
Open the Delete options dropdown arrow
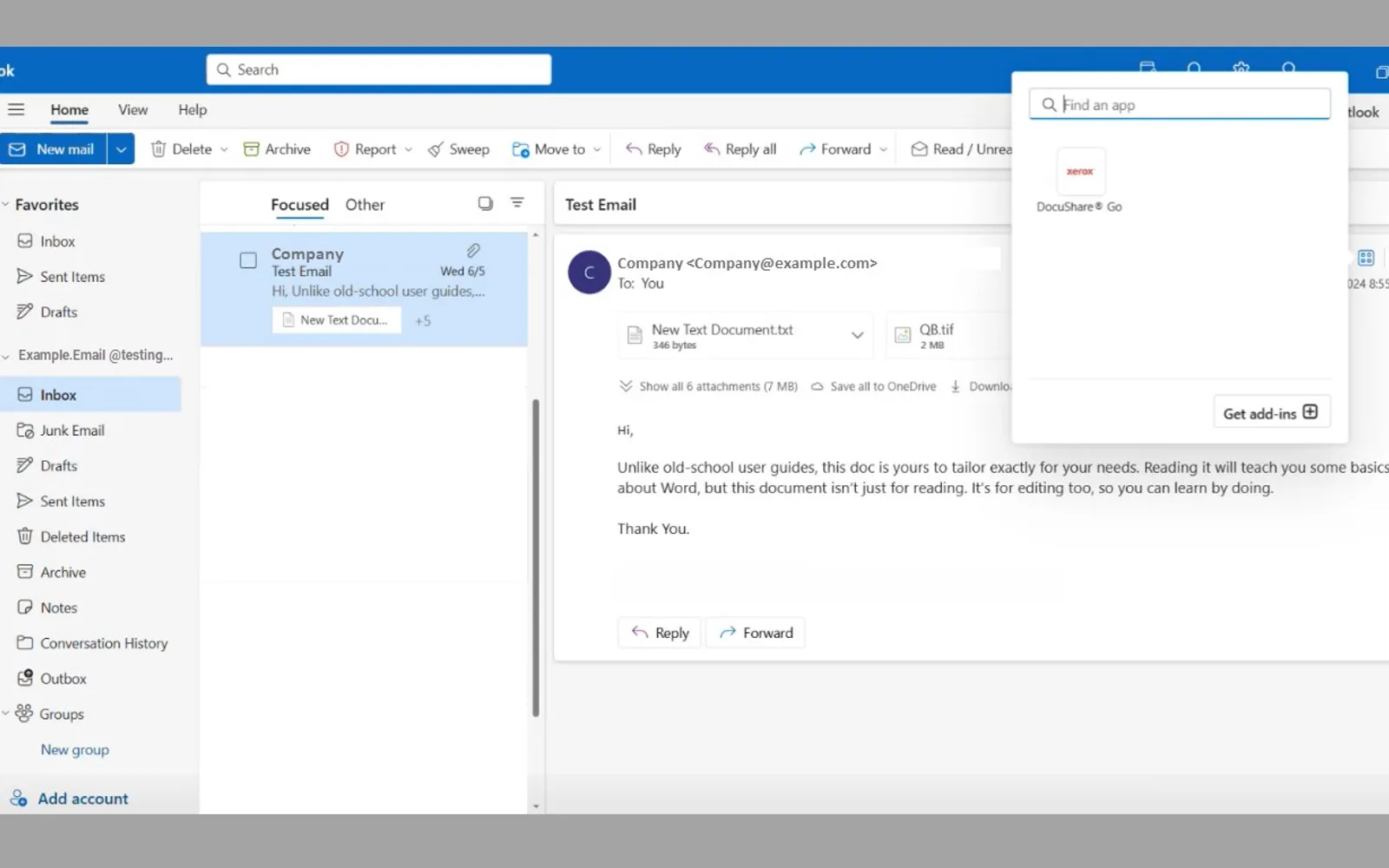tap(224, 149)
